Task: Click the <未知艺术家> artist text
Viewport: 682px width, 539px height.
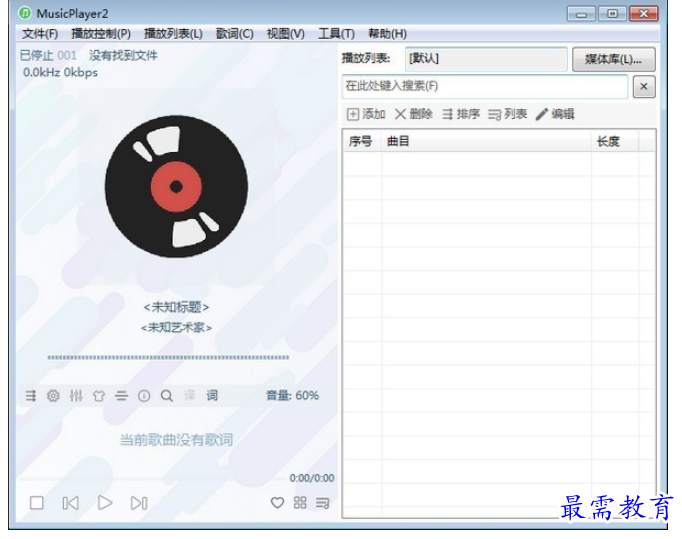Action: coord(176,327)
